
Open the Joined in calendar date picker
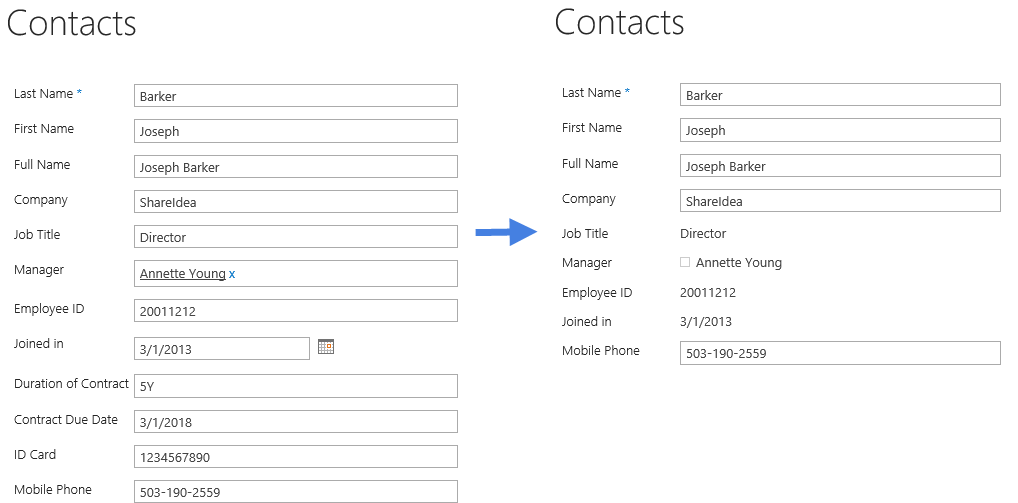(x=325, y=347)
